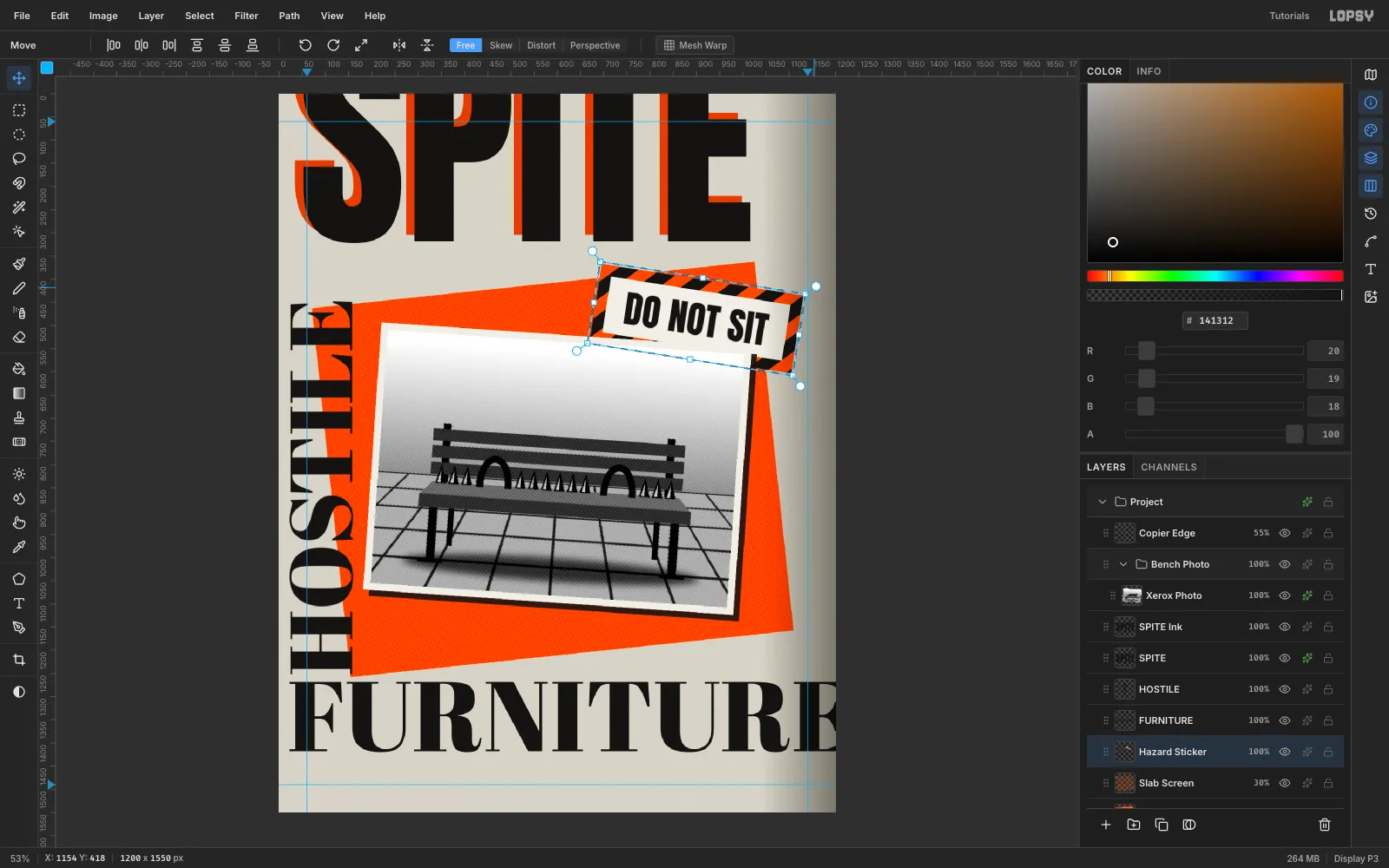Collapse the Project group
The width and height of the screenshot is (1389, 868).
tap(1103, 502)
